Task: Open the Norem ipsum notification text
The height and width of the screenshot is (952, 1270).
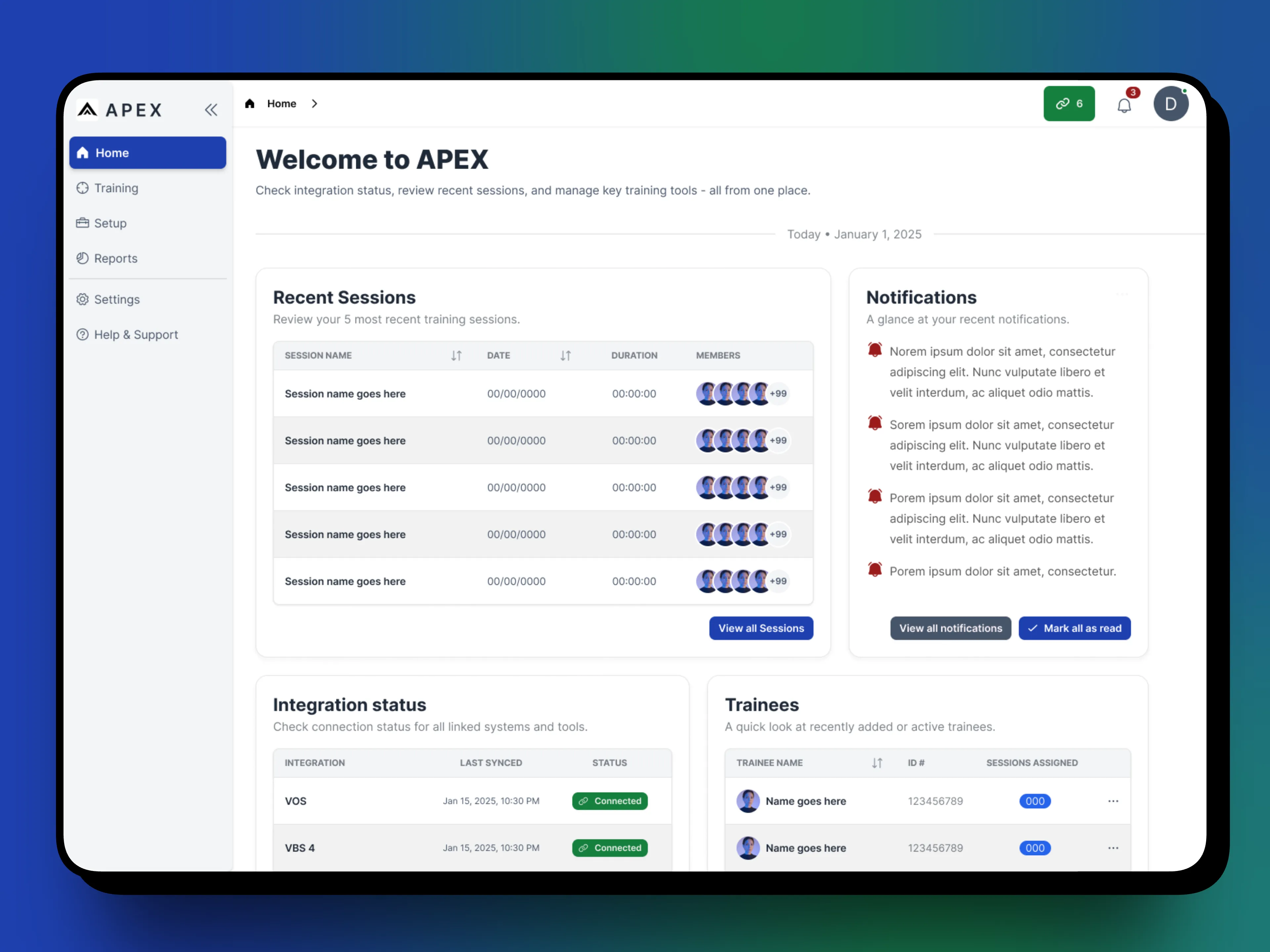Action: click(1002, 373)
